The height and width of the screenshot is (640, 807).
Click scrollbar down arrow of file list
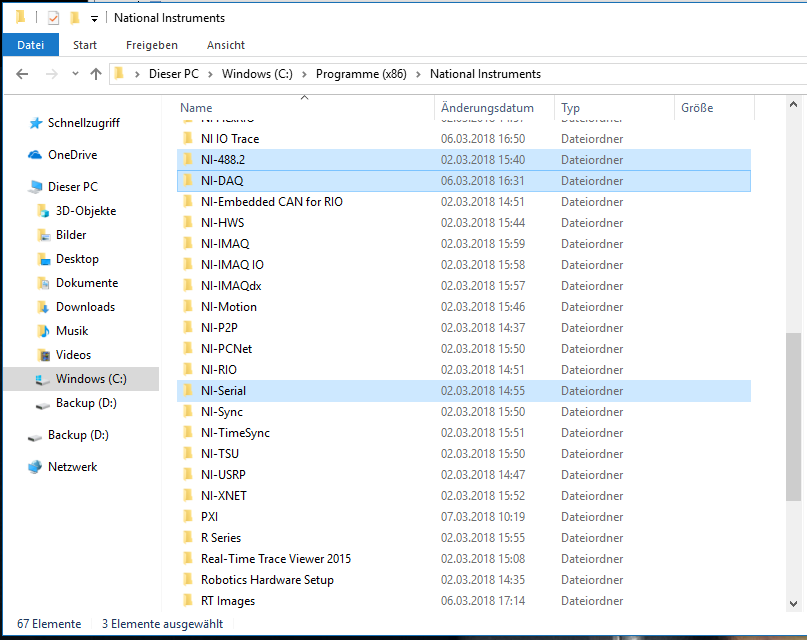[x=793, y=603]
